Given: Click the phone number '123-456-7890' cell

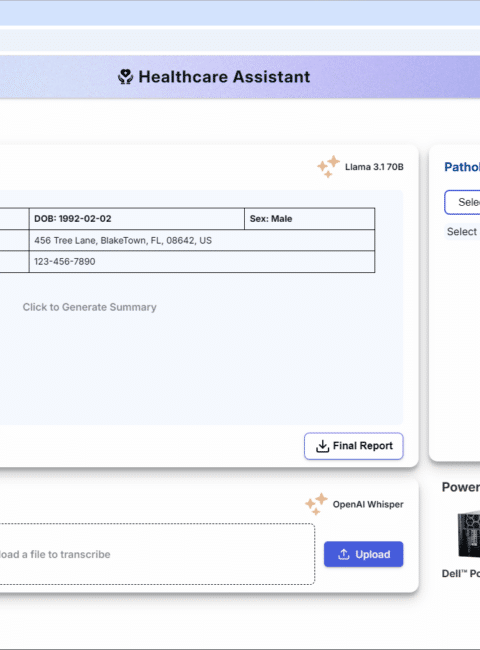Looking at the screenshot, I should click(x=202, y=262).
